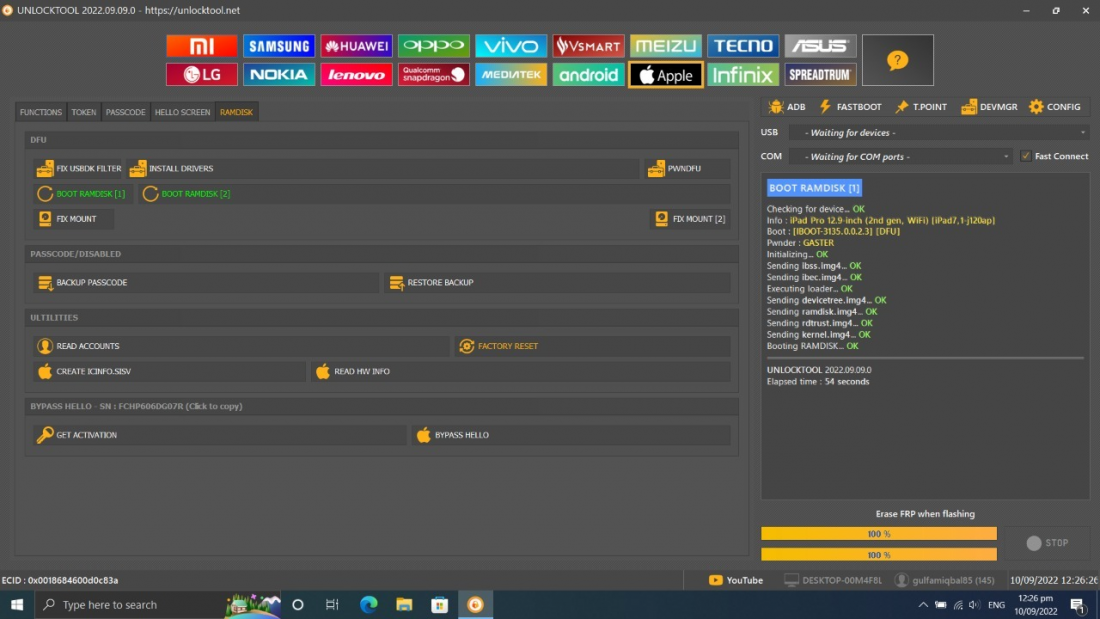Open the YouTube link in status bar
1100x619 pixels.
(x=735, y=580)
